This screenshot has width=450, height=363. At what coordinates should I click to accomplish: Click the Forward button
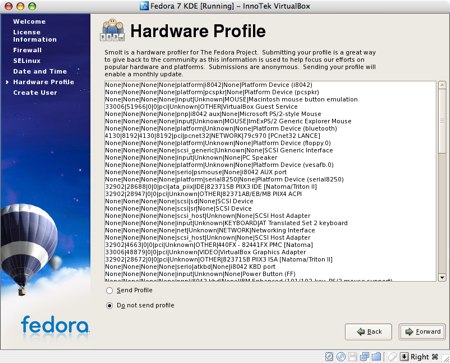pyautogui.click(x=422, y=332)
